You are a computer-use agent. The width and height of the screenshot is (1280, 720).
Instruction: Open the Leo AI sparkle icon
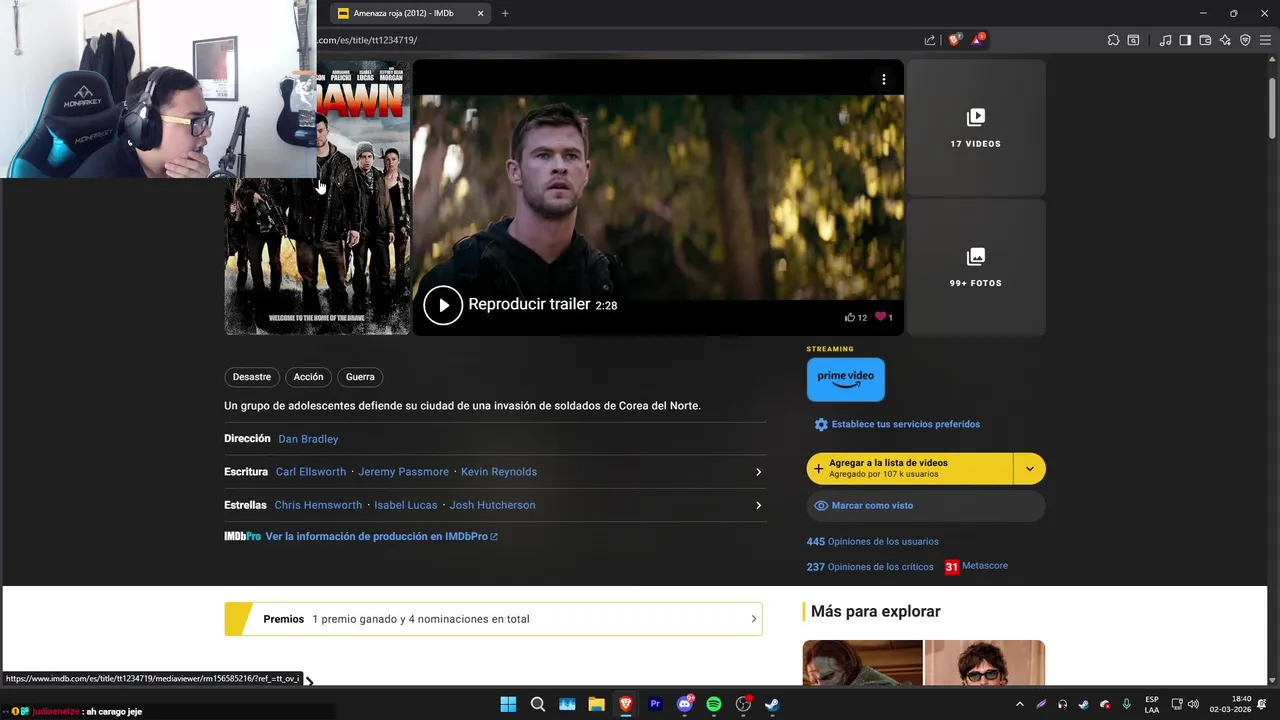tap(1225, 40)
